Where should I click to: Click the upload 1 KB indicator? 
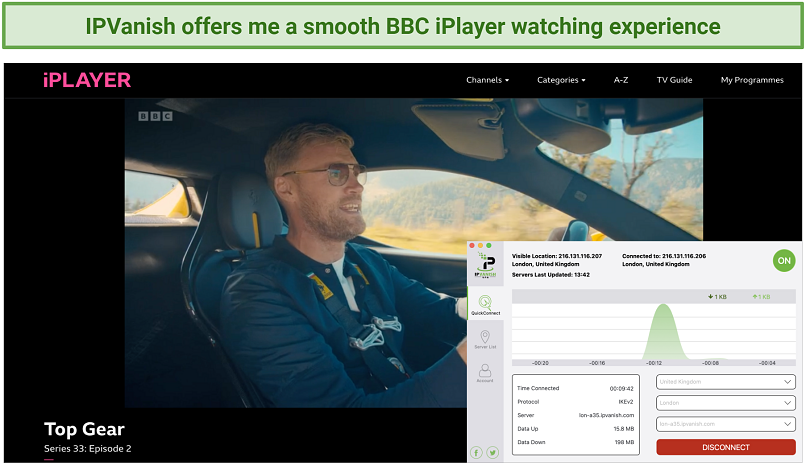761,296
